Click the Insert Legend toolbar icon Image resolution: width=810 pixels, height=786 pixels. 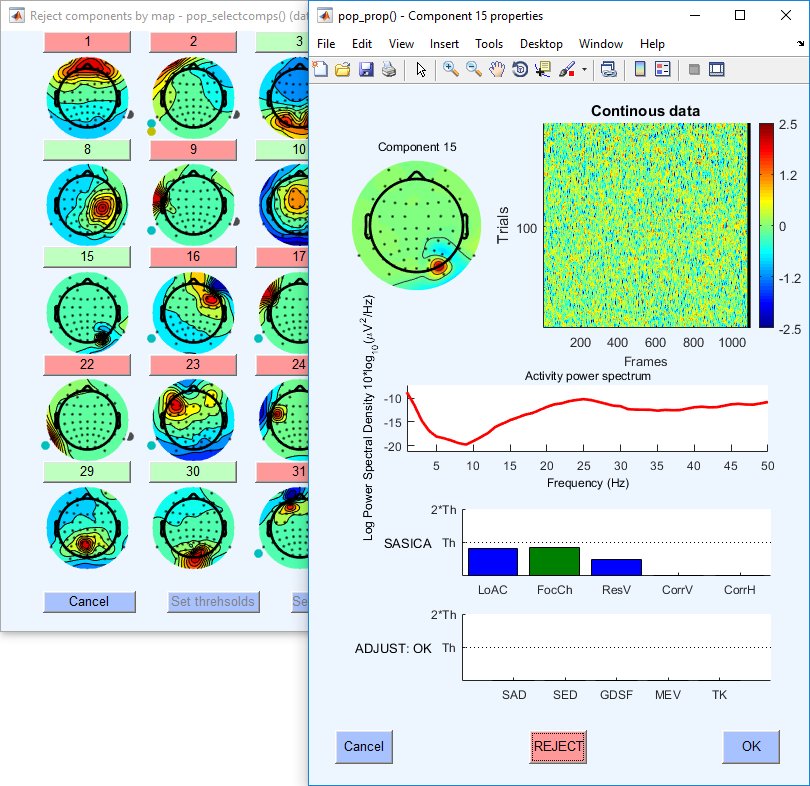pos(662,69)
